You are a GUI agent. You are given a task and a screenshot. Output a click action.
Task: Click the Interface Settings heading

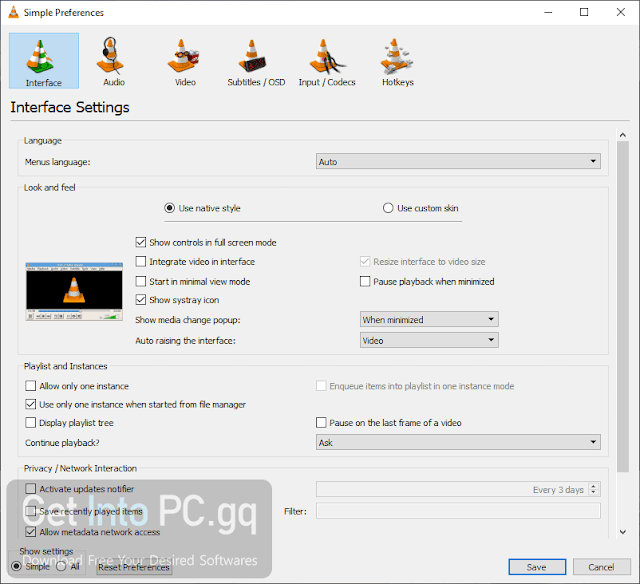pos(70,107)
